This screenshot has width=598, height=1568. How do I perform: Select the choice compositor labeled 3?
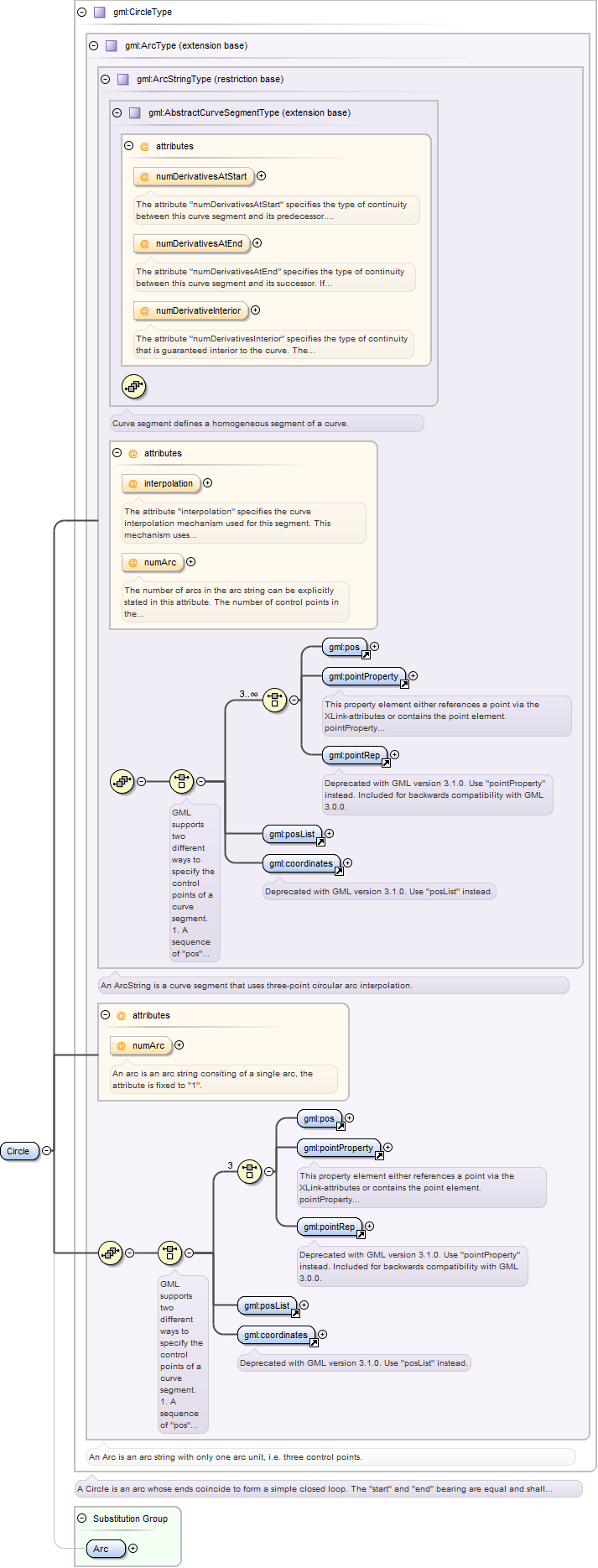(250, 1171)
